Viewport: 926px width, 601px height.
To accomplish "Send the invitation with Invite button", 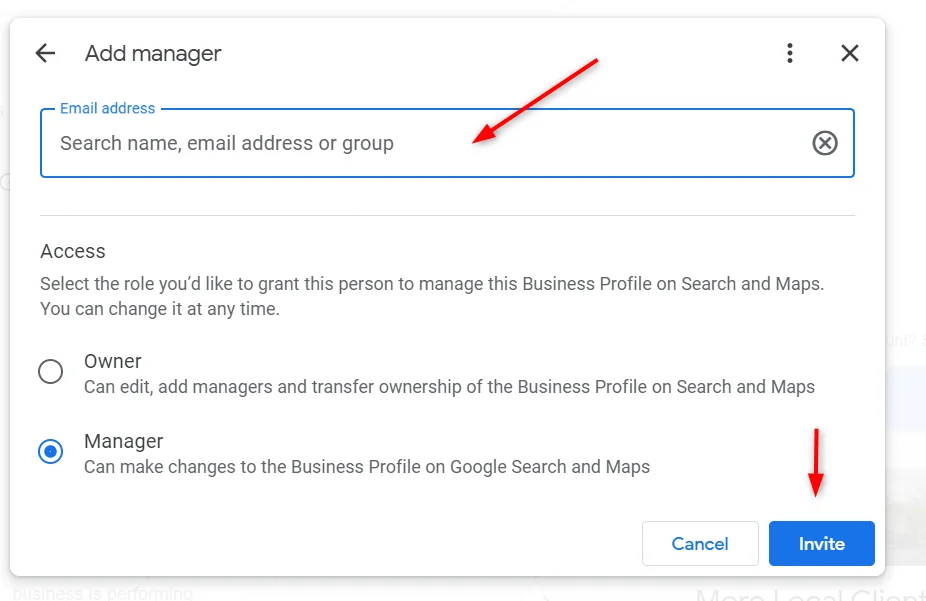I will pos(821,543).
